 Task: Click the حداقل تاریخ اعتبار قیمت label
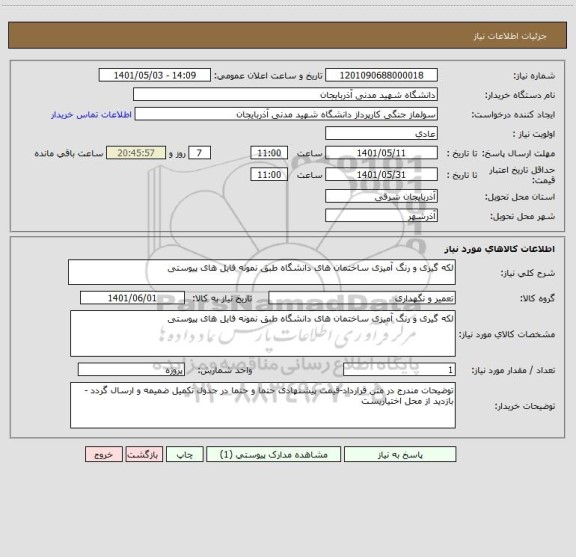click(522, 175)
